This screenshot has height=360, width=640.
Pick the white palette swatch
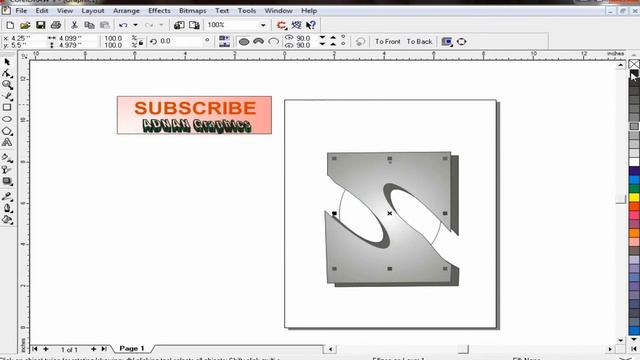pyautogui.click(x=634, y=162)
